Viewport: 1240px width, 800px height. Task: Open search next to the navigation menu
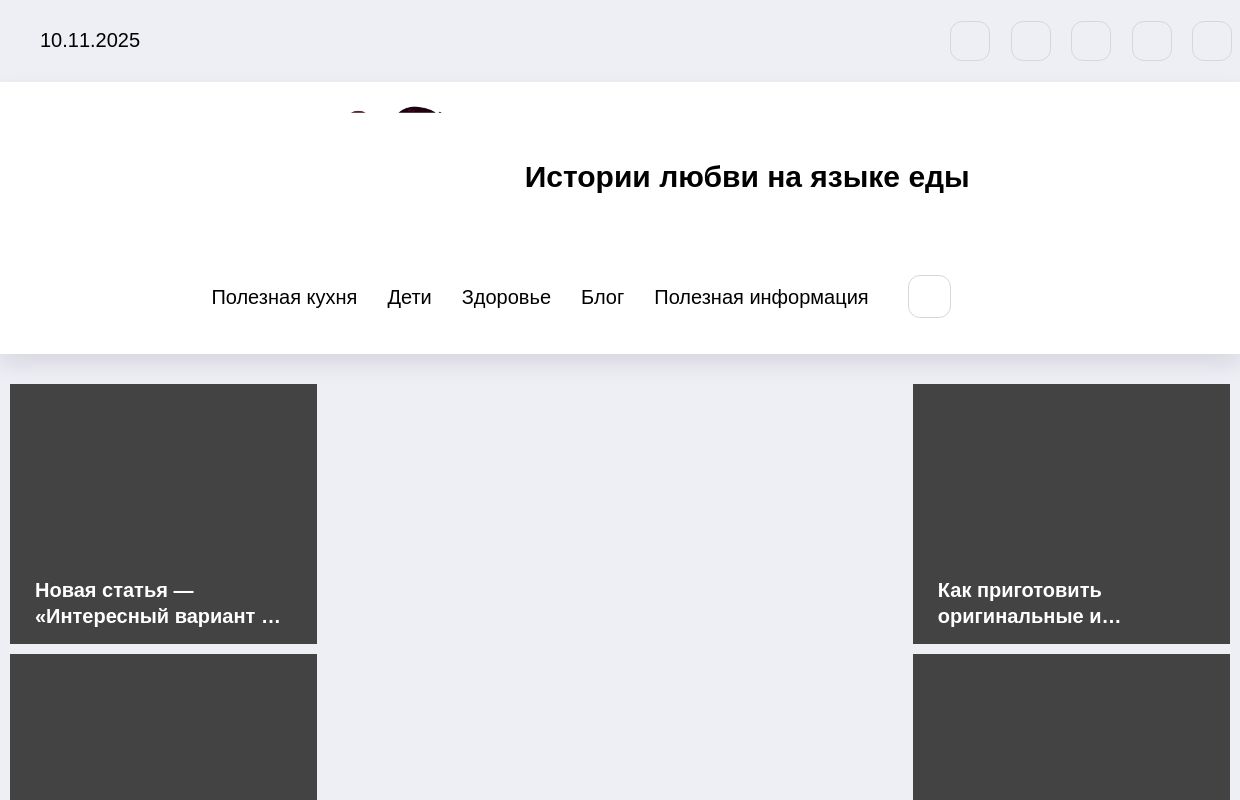tap(929, 296)
